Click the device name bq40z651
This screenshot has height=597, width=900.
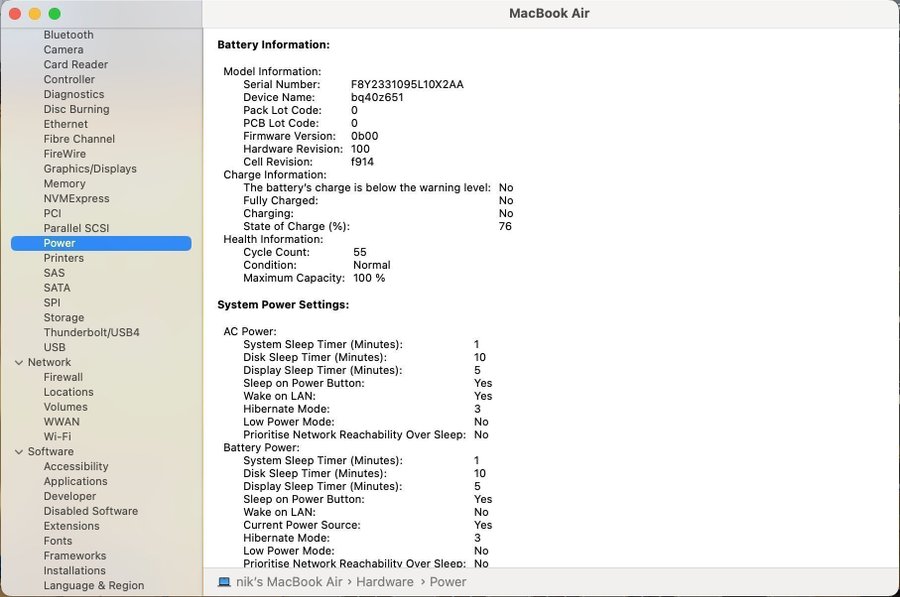[x=377, y=98]
